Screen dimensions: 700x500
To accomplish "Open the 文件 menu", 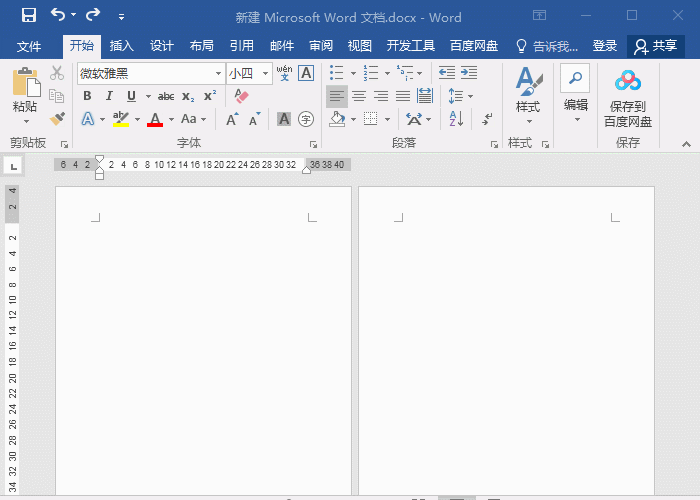I will [x=29, y=46].
